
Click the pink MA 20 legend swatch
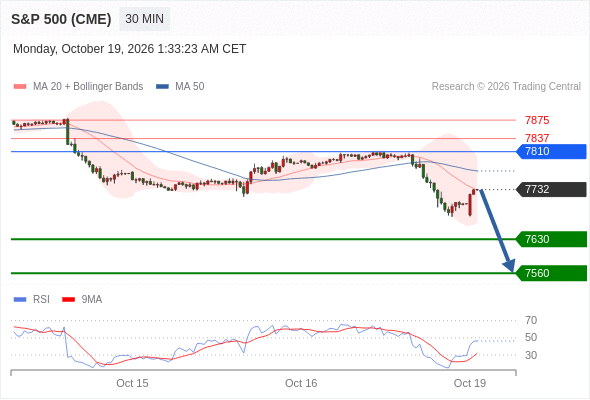point(20,87)
